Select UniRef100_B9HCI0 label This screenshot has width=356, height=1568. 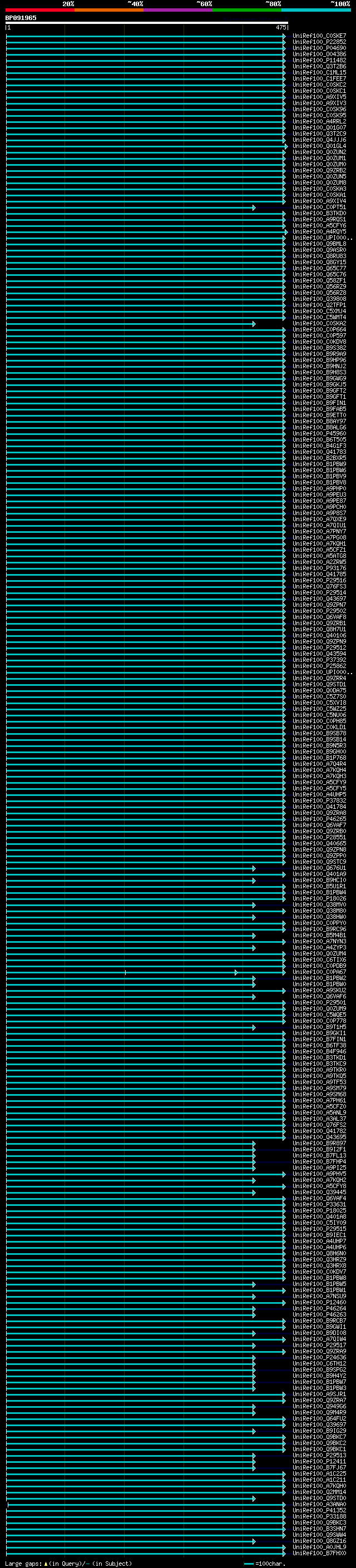[x=319, y=880]
